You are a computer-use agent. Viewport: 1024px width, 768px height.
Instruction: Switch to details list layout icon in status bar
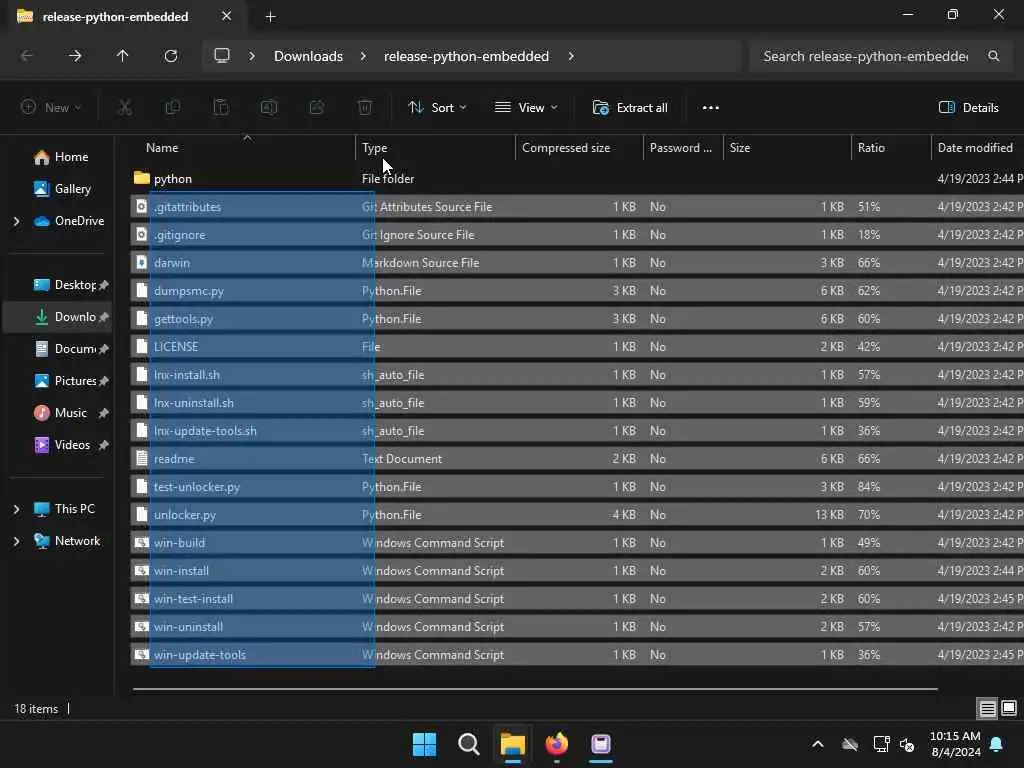coord(987,708)
